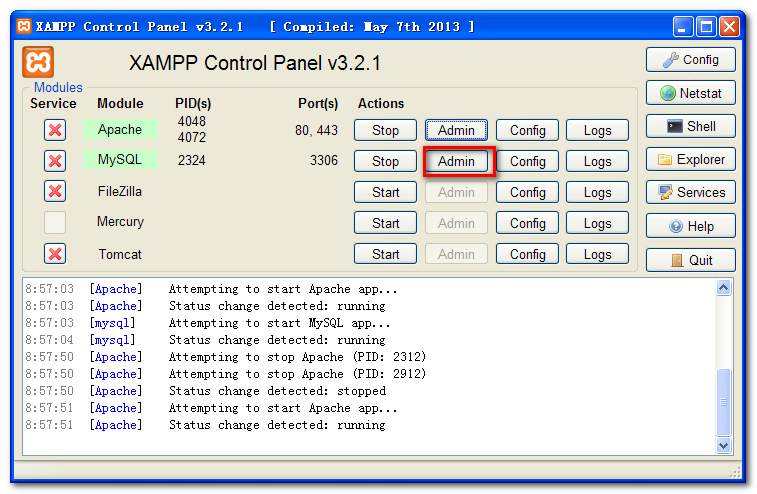Open Apache Config menu

click(527, 130)
